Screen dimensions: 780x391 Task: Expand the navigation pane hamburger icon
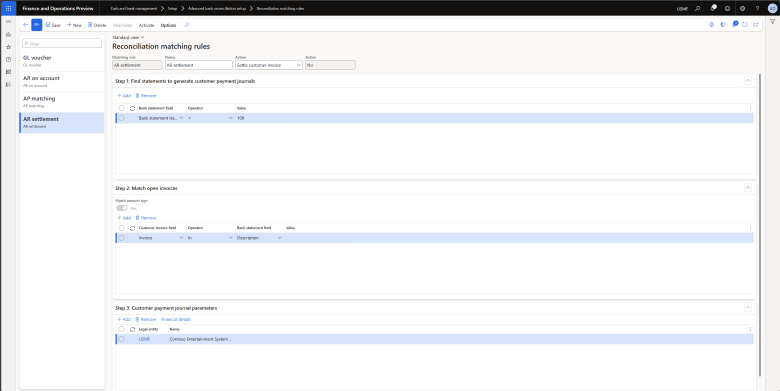pos(8,22)
